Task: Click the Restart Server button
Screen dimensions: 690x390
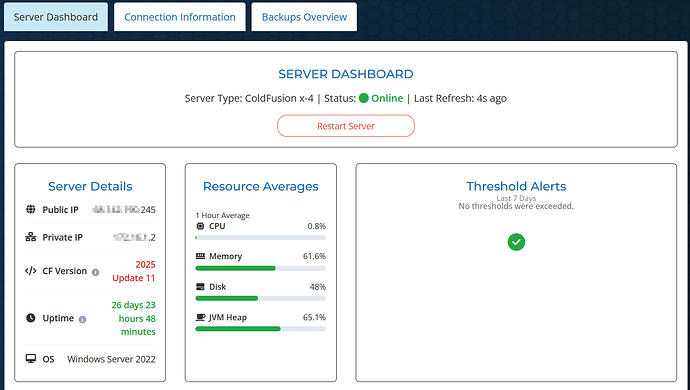Action: coord(346,126)
